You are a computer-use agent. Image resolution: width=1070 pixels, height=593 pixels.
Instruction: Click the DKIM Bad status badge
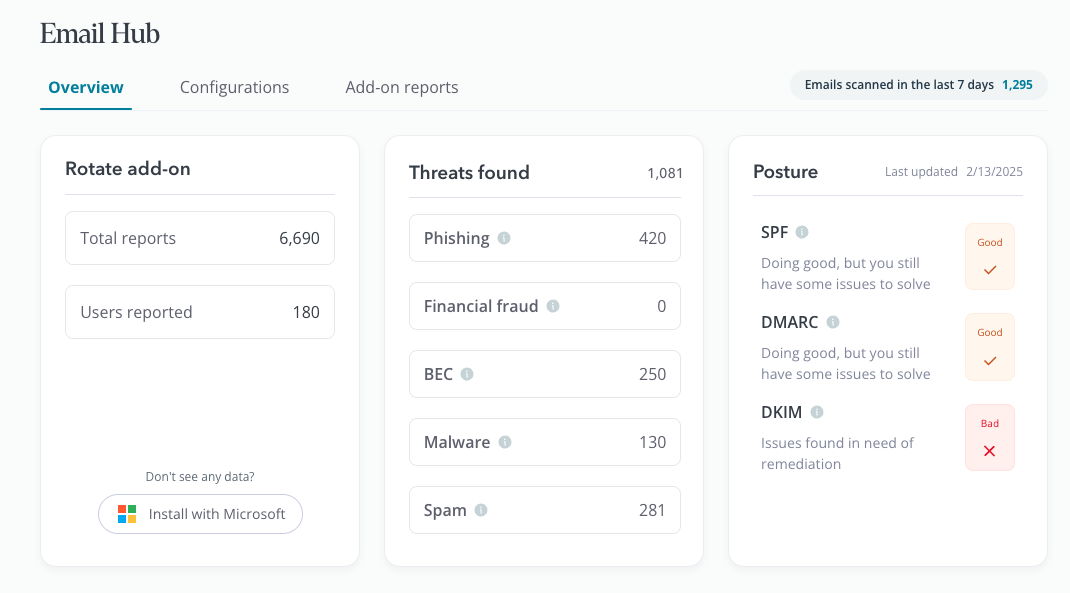pyautogui.click(x=989, y=437)
